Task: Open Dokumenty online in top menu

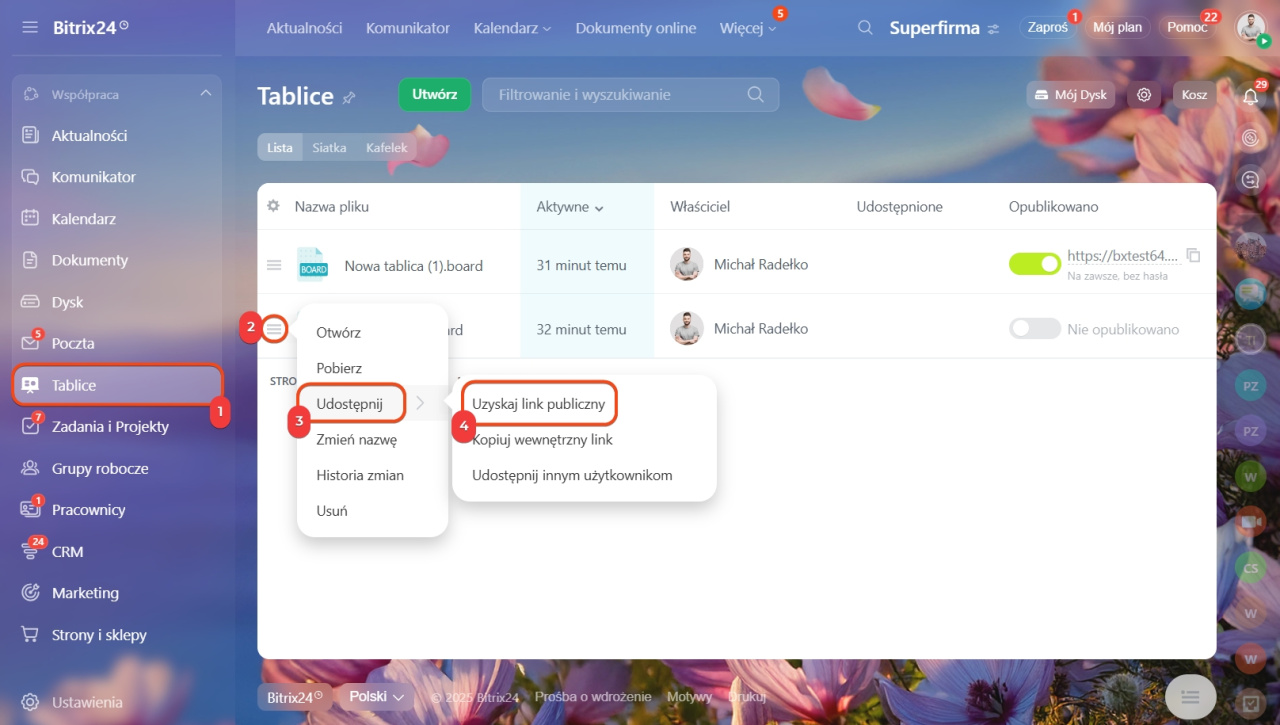Action: click(636, 28)
